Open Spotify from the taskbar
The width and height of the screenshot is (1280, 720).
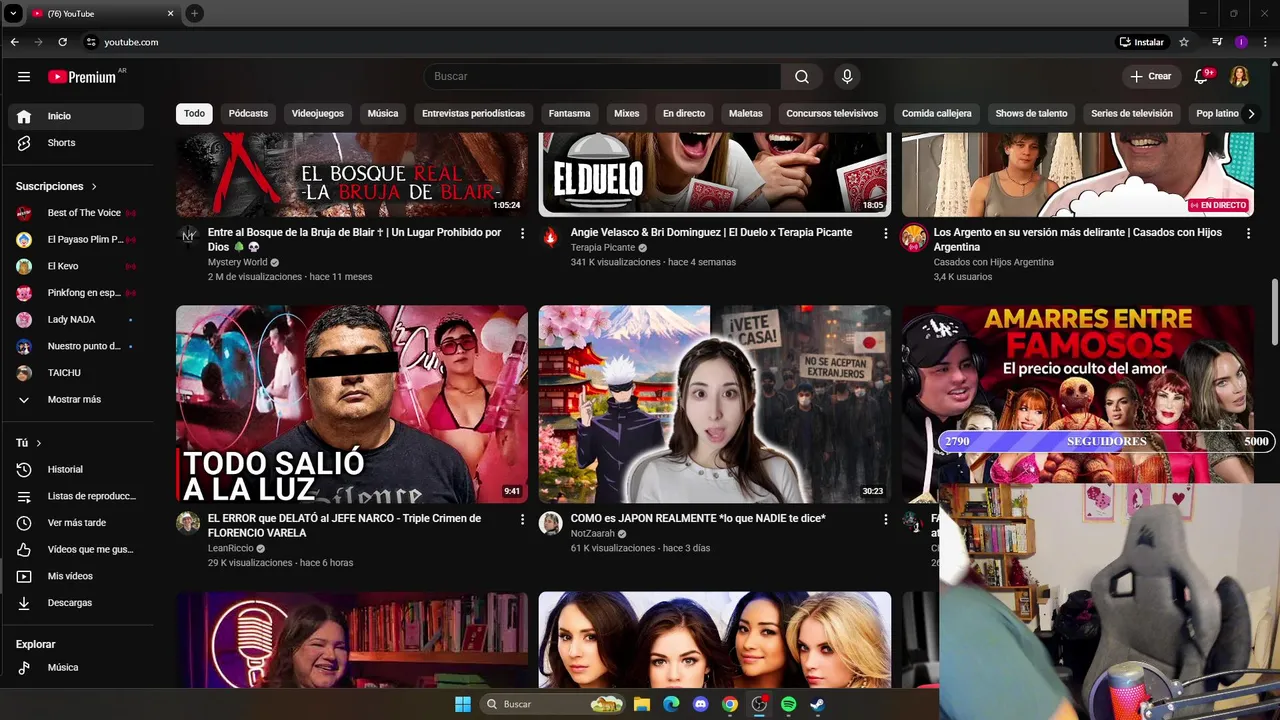tap(788, 704)
